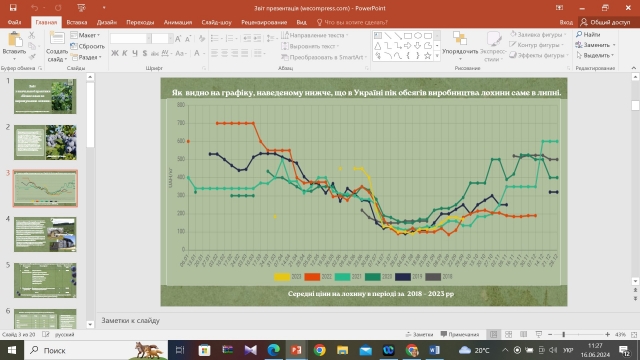The height and width of the screenshot is (360, 640).
Task: Start slideshow from status bar icon
Action: [539, 334]
